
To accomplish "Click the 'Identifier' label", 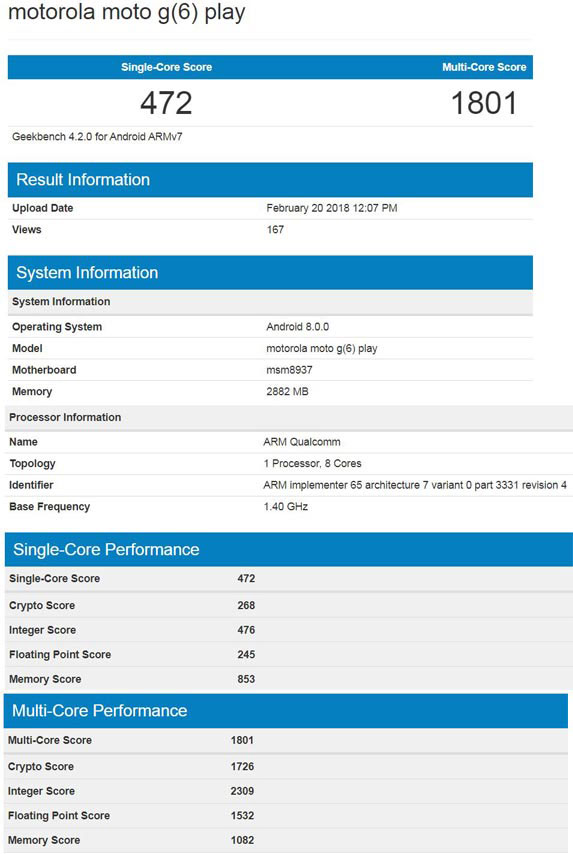I will tap(31, 485).
